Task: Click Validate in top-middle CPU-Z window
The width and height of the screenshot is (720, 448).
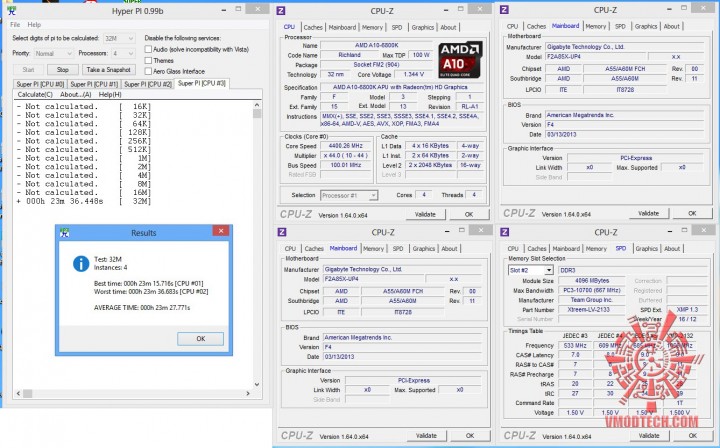Action: (x=425, y=214)
